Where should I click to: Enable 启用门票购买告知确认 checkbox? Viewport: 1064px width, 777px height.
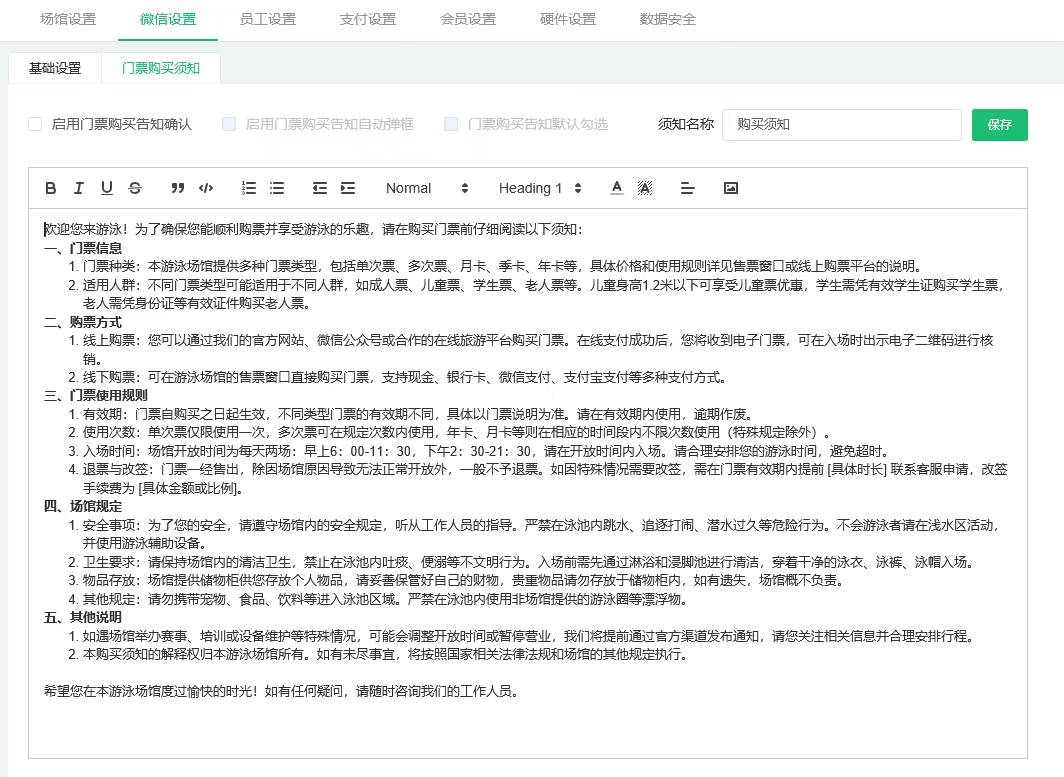coord(35,124)
